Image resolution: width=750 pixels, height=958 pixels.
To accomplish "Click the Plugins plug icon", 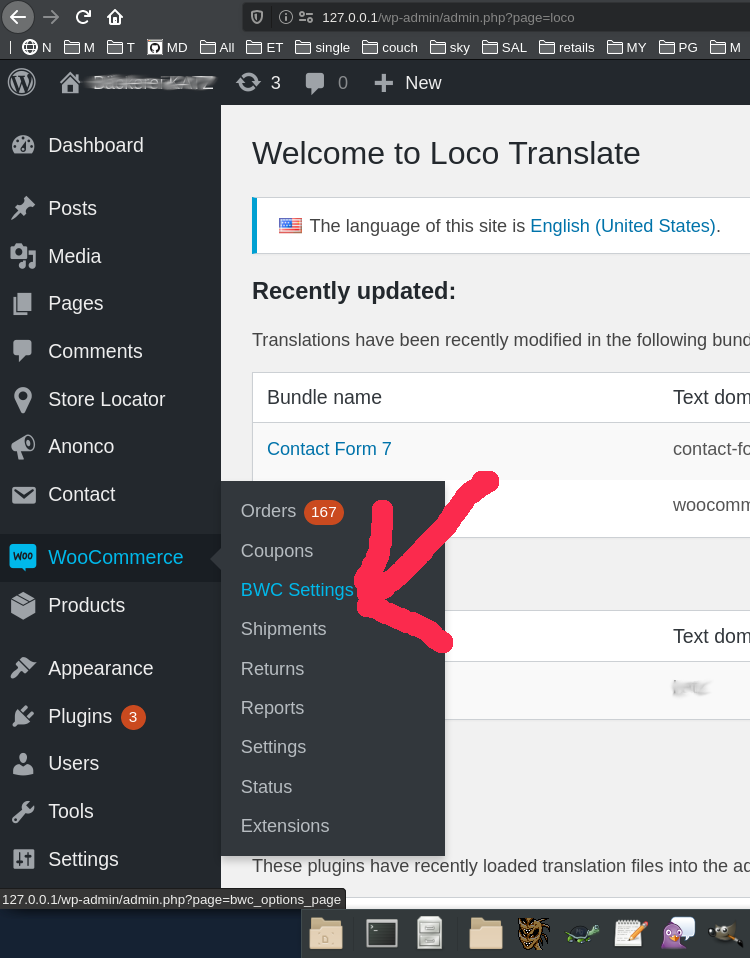I will tap(23, 716).
